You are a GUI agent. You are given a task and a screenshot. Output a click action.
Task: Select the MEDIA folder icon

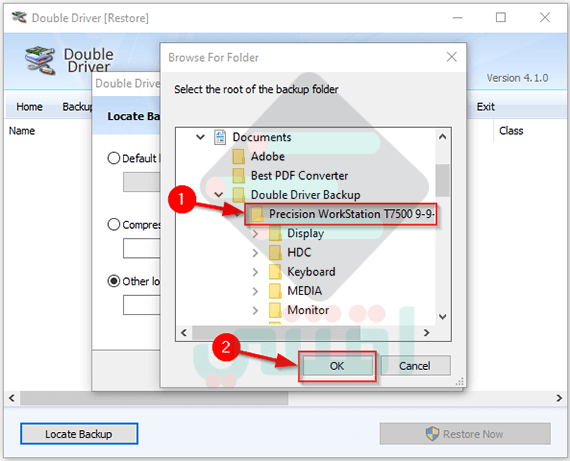point(275,291)
